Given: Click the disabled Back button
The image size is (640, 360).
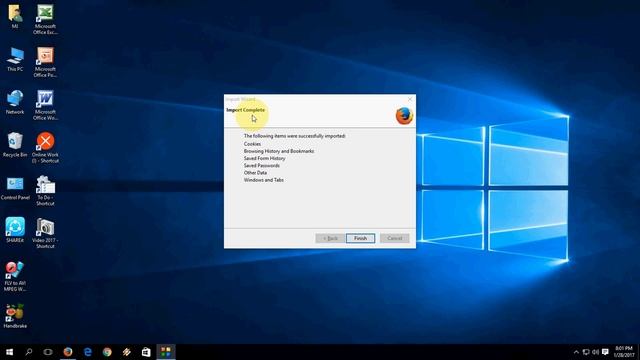Looking at the screenshot, I should coord(330,238).
